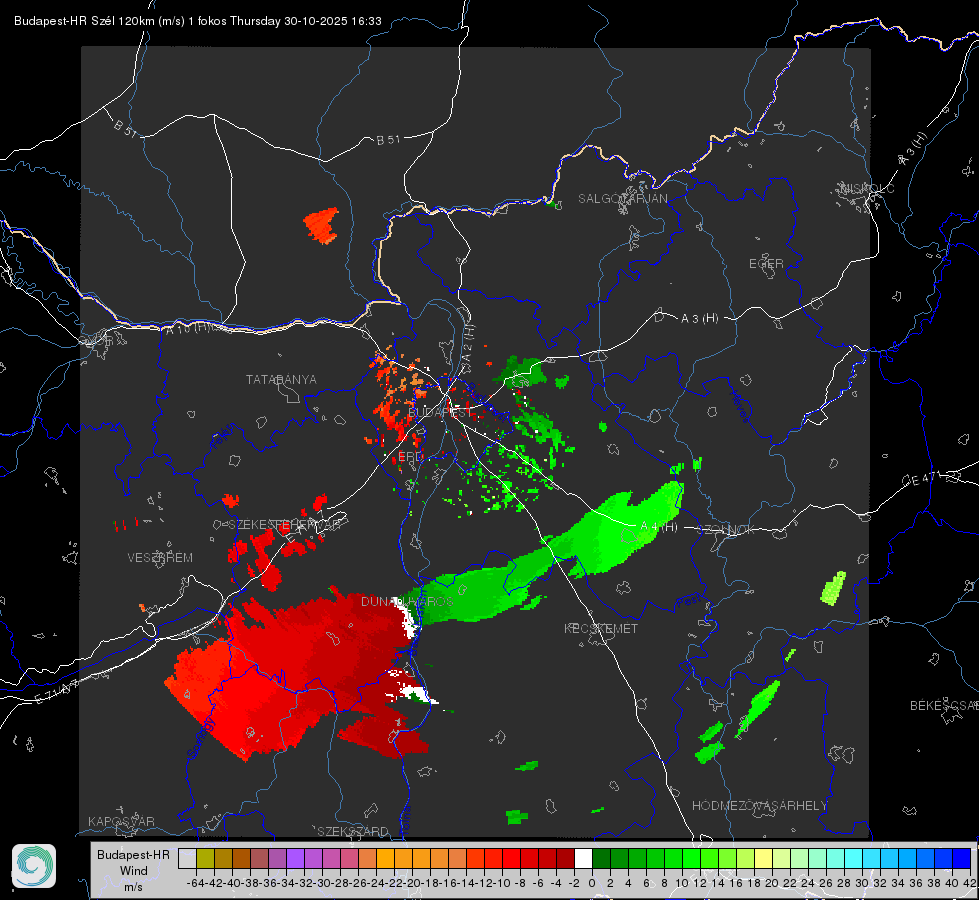Image resolution: width=979 pixels, height=900 pixels.
Task: Select the grey swatch left of -64
Action: click(187, 858)
